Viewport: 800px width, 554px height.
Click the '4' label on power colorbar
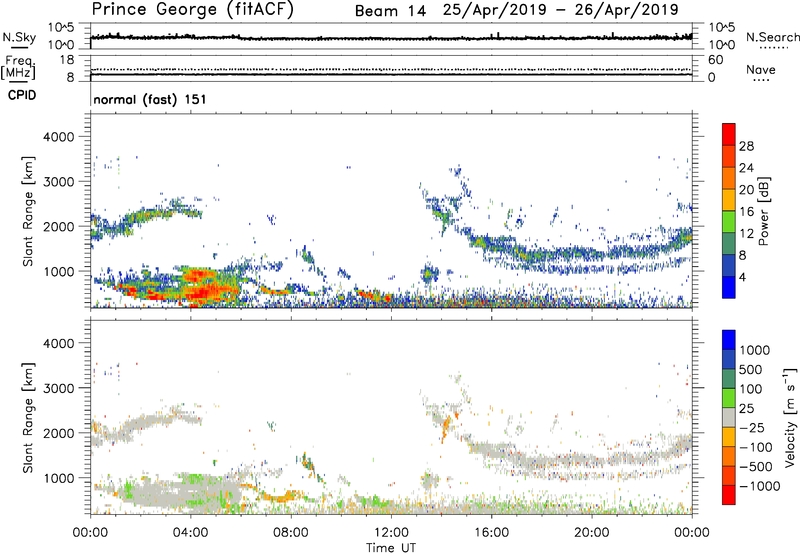[x=742, y=278]
